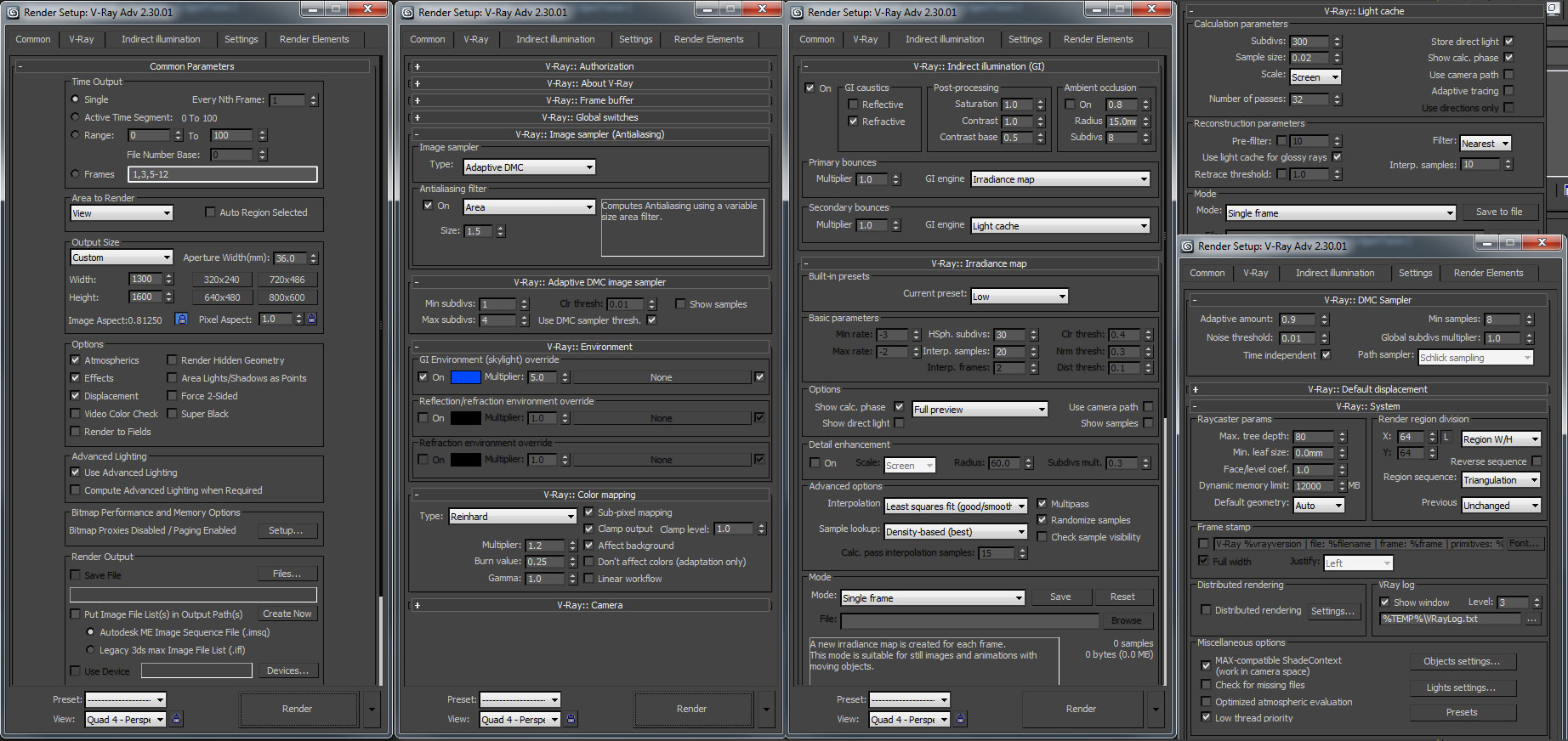Expand the V-Ray:: Authorization rollout

(x=589, y=66)
